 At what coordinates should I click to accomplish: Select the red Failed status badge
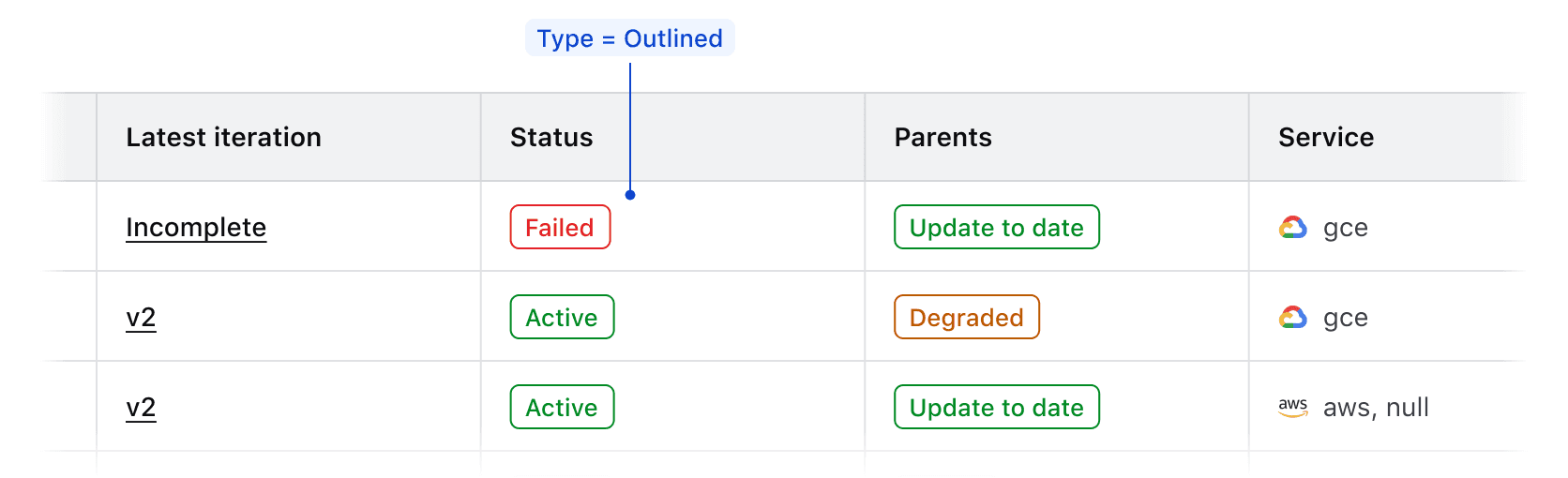(x=560, y=228)
